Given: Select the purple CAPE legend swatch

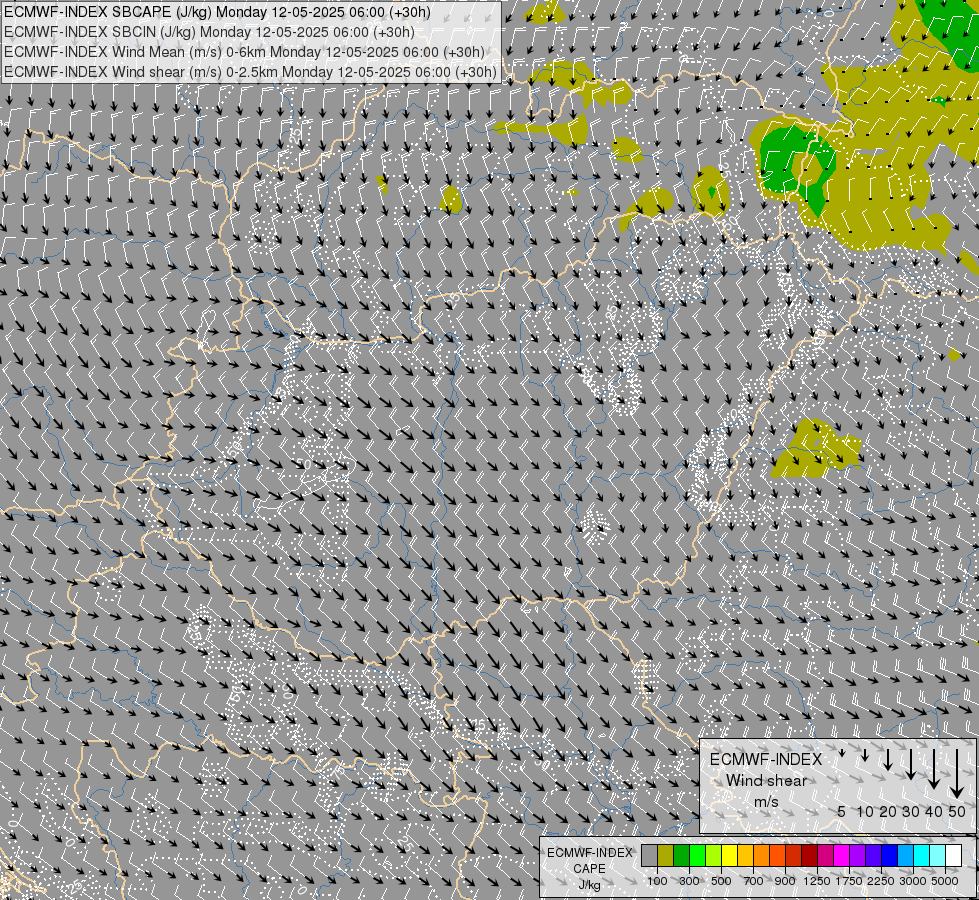Looking at the screenshot, I should pyautogui.click(x=858, y=855).
